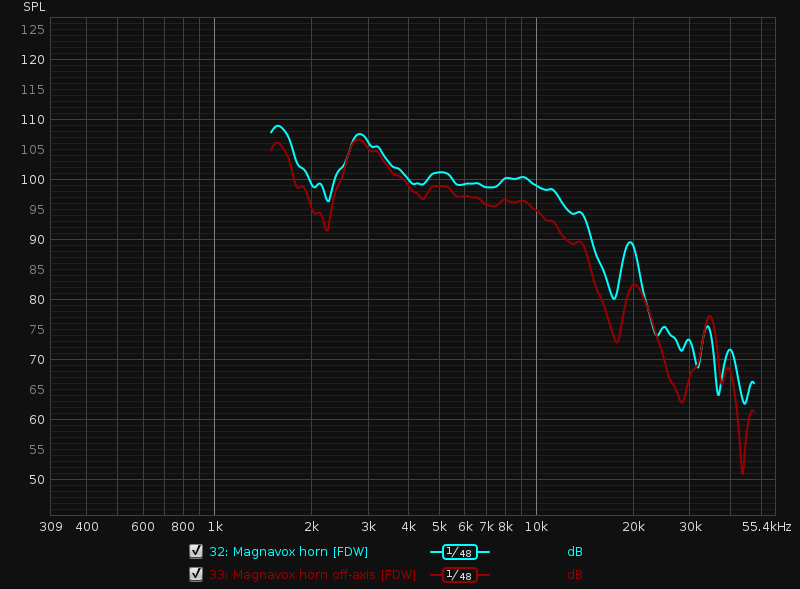
Task: Click the 5k frequency axis label
Action: coord(439,527)
